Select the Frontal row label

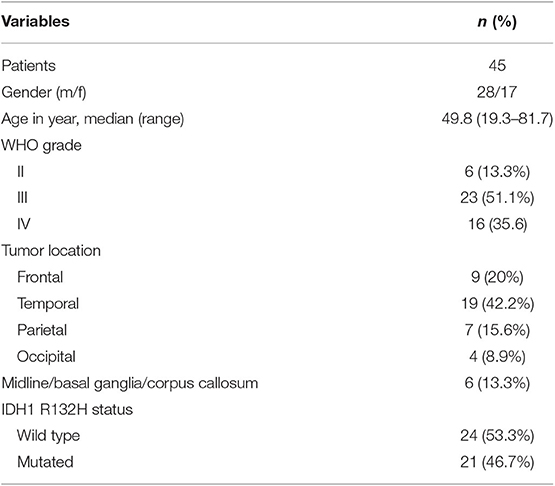pyautogui.click(x=40, y=277)
